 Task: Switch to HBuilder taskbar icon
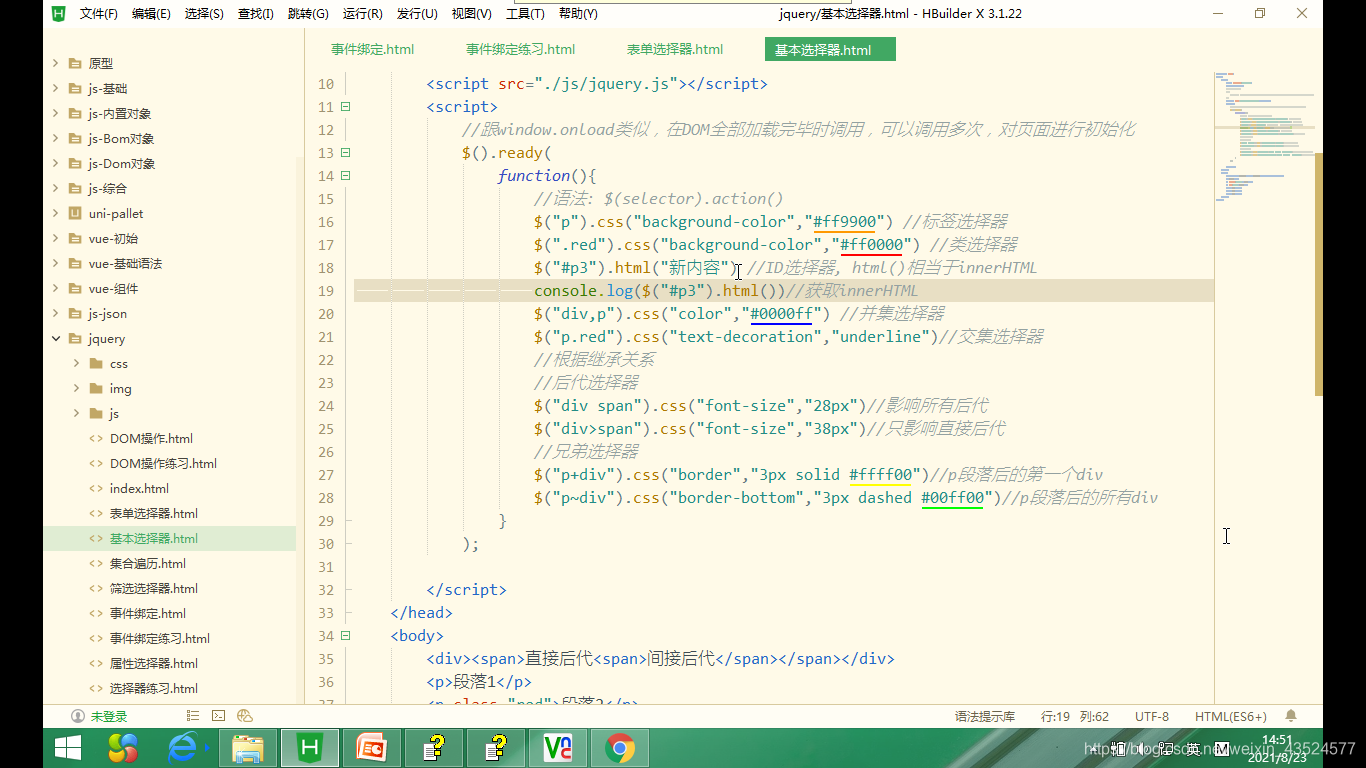(x=310, y=748)
